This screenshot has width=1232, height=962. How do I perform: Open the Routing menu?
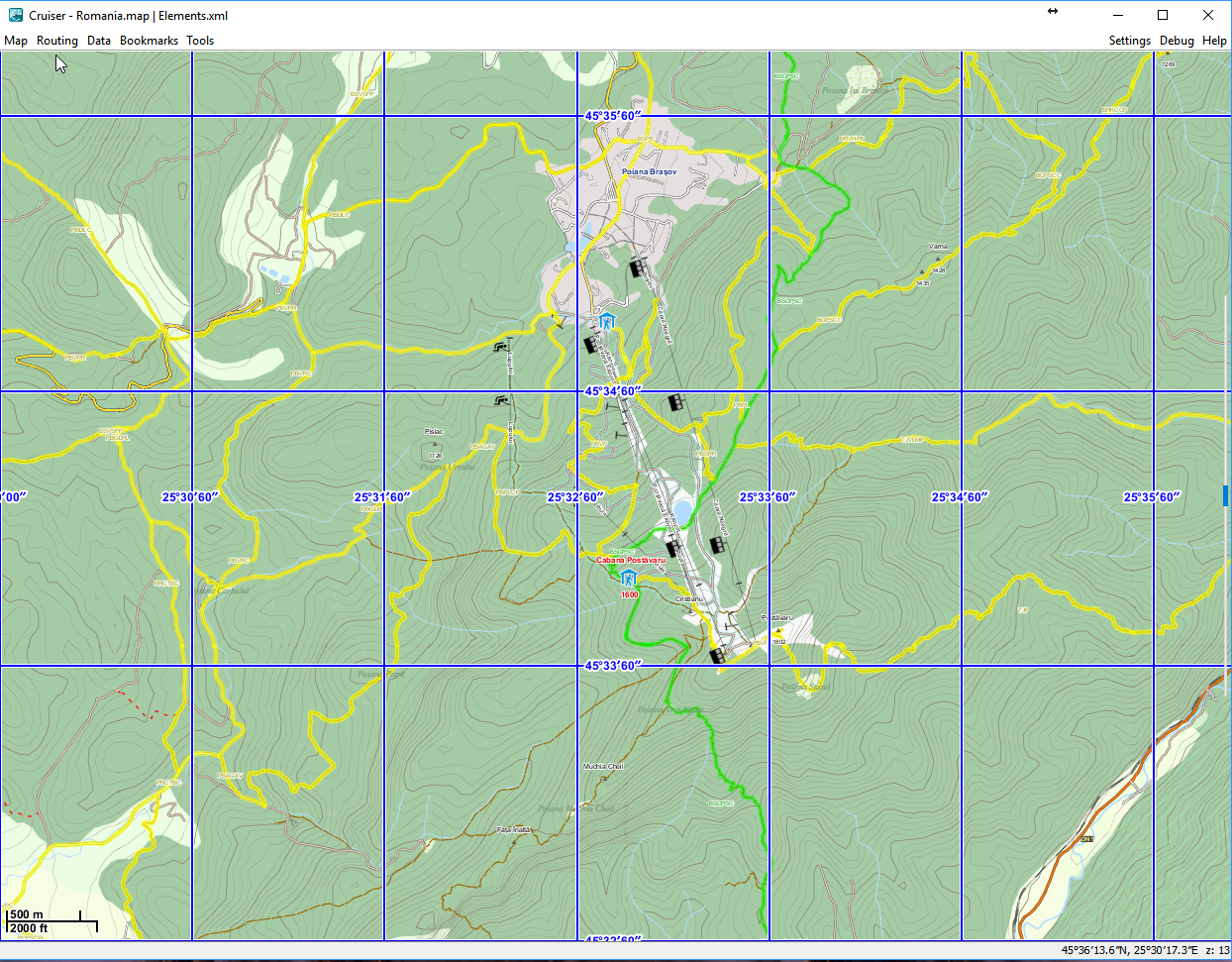(57, 41)
